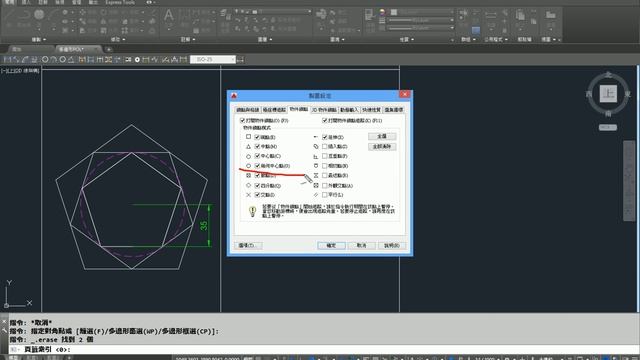640x360 pixels.
Task: Select the Linear dimension tool in the toolbar
Action: [x=7, y=60]
